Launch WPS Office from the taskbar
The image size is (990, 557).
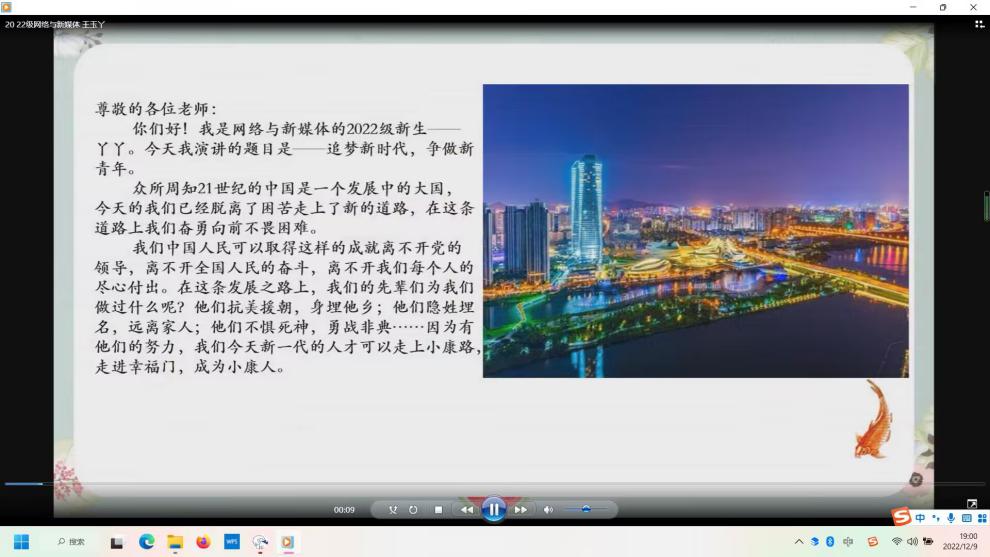(232, 542)
